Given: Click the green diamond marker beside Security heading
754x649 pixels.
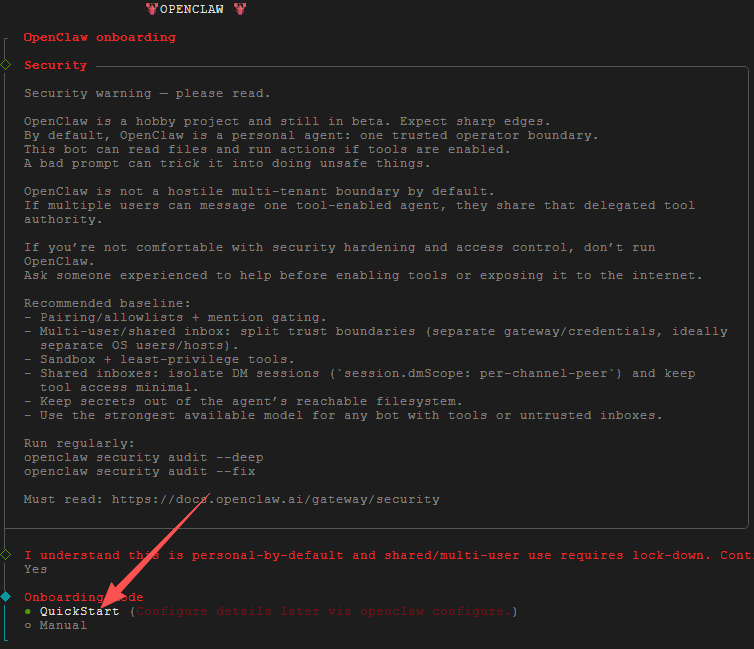Looking at the screenshot, I should click(6, 64).
